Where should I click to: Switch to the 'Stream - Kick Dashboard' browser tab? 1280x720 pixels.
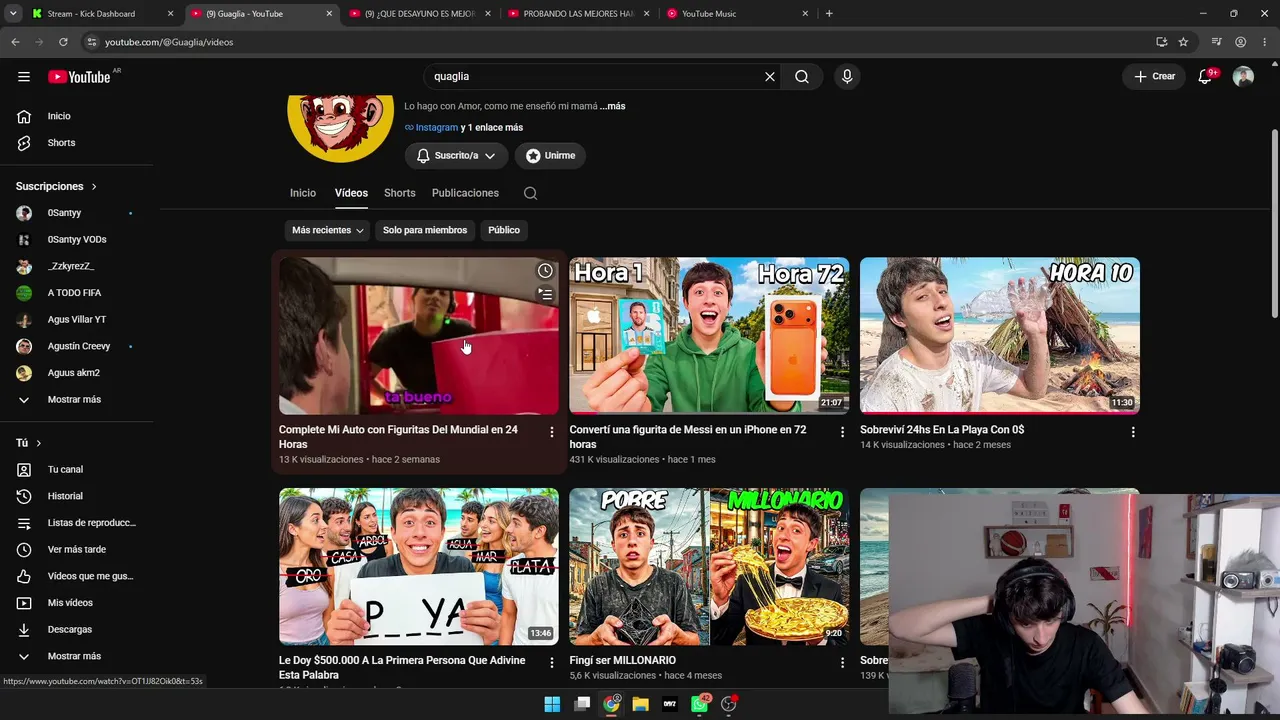pos(102,14)
